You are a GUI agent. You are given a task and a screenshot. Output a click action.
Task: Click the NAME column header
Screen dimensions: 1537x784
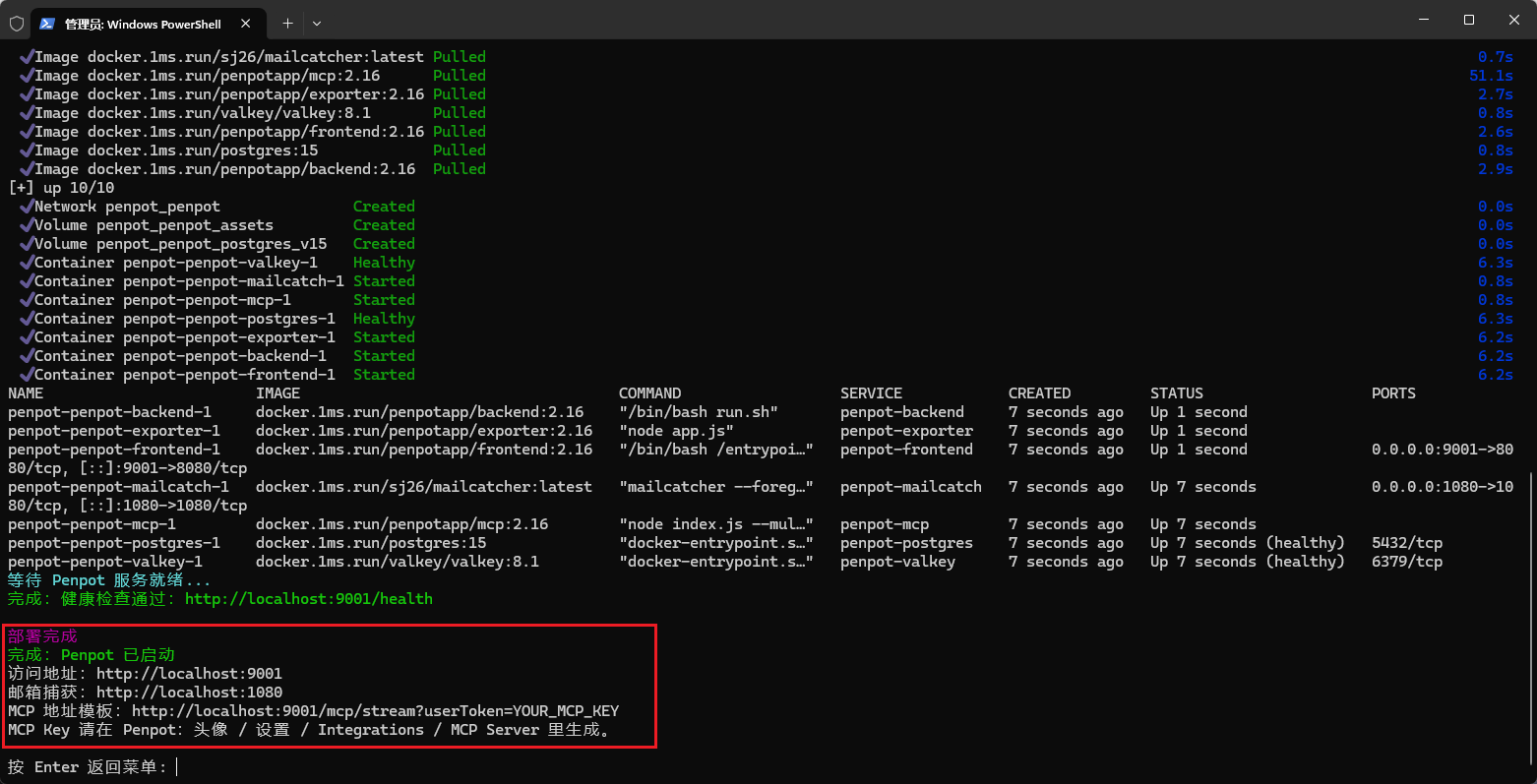click(x=26, y=393)
